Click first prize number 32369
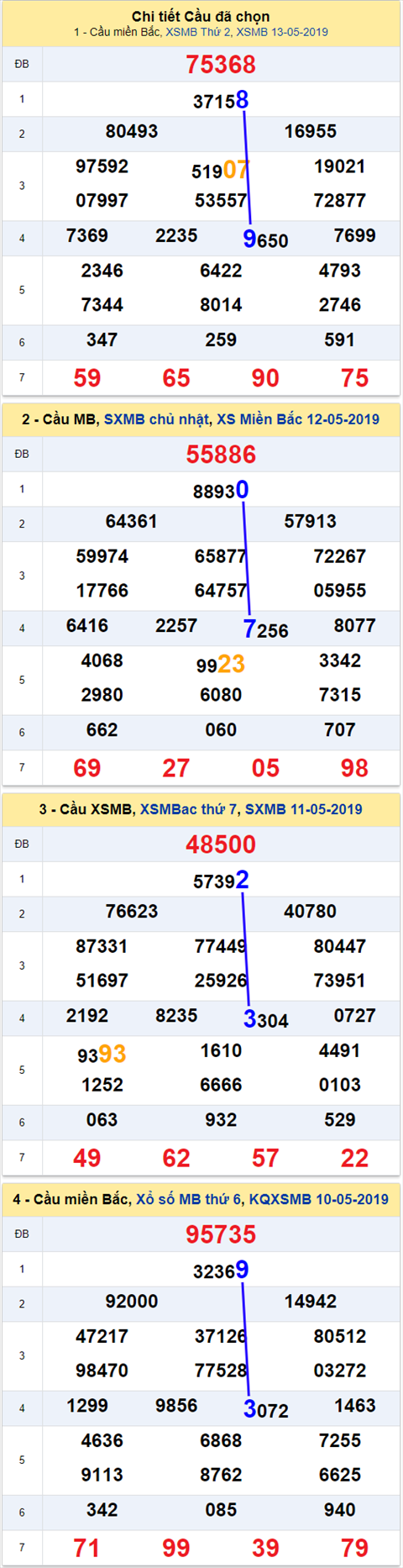 tap(221, 1271)
